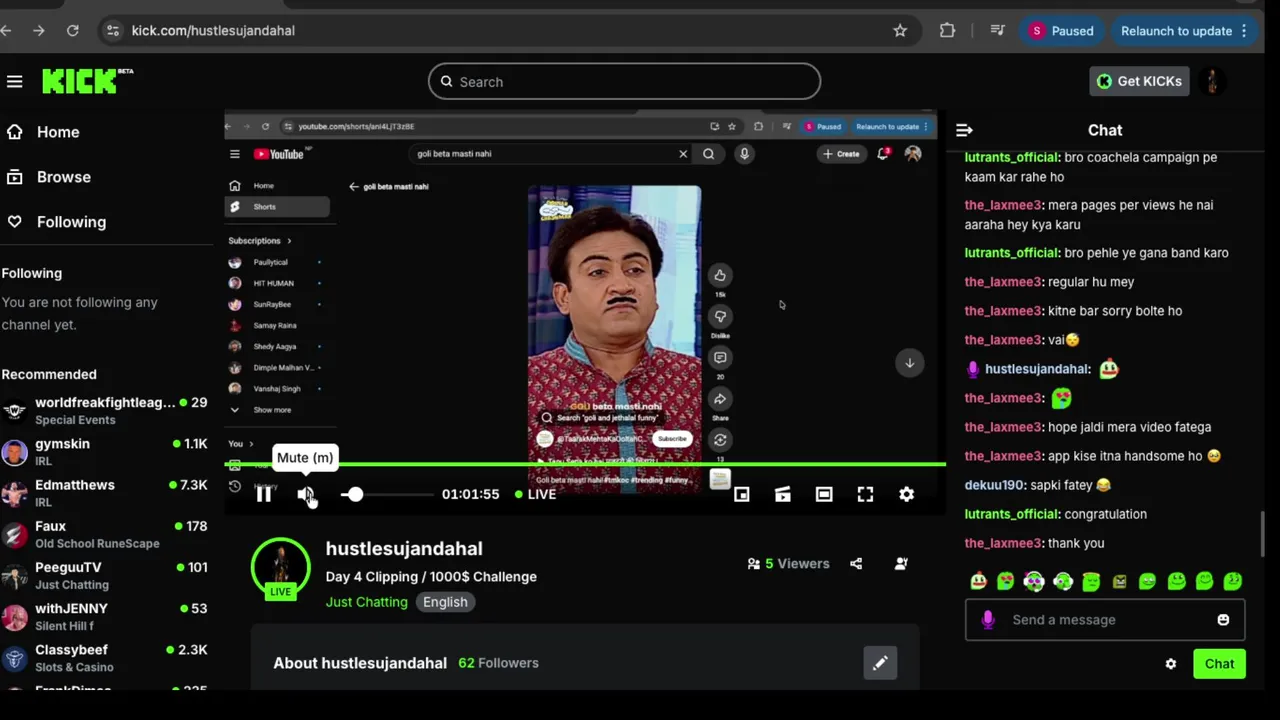Click the Just Chatting category link
Image resolution: width=1280 pixels, height=720 pixels.
[x=366, y=602]
